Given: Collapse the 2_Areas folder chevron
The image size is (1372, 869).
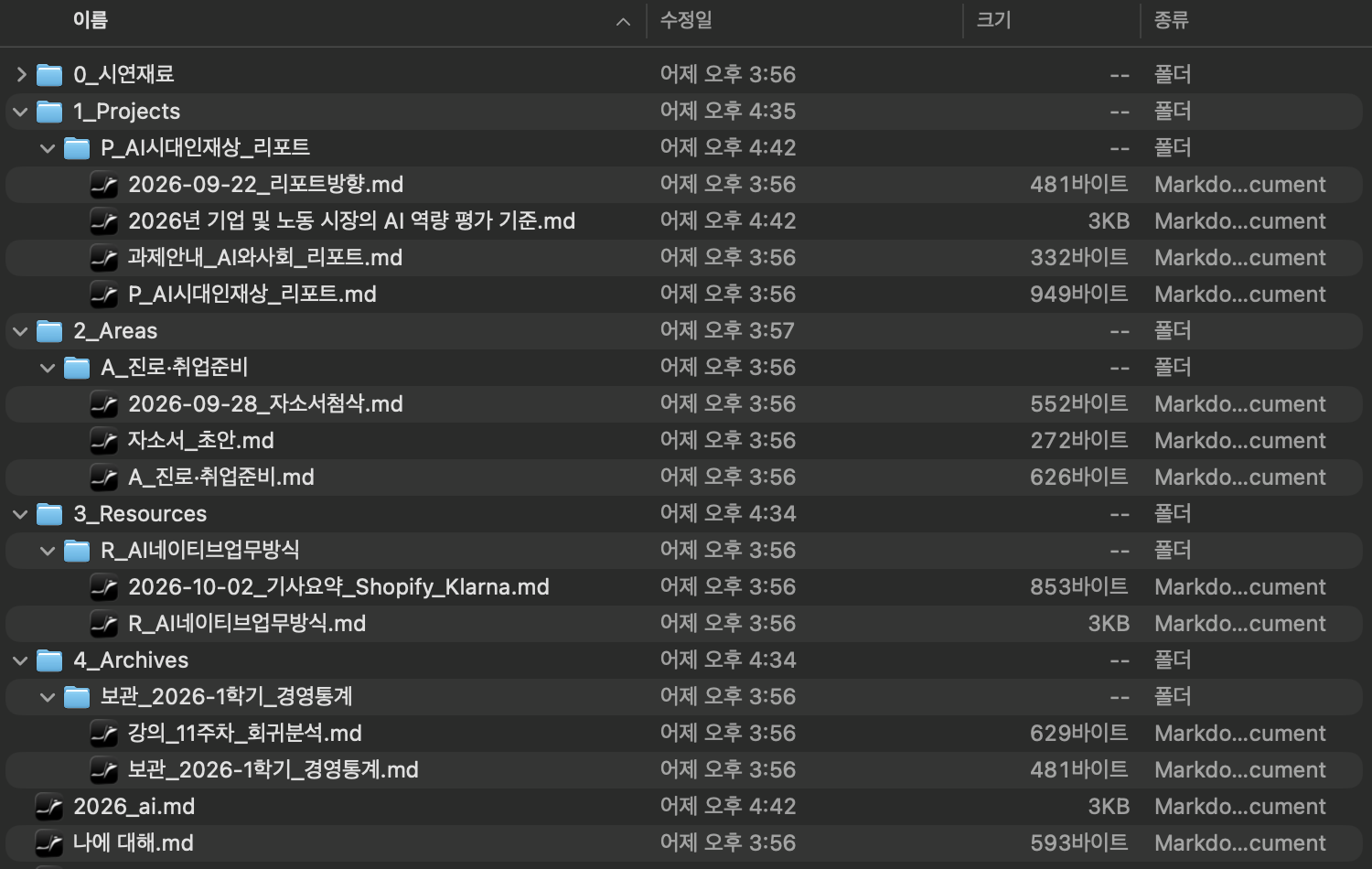Looking at the screenshot, I should click(x=21, y=331).
